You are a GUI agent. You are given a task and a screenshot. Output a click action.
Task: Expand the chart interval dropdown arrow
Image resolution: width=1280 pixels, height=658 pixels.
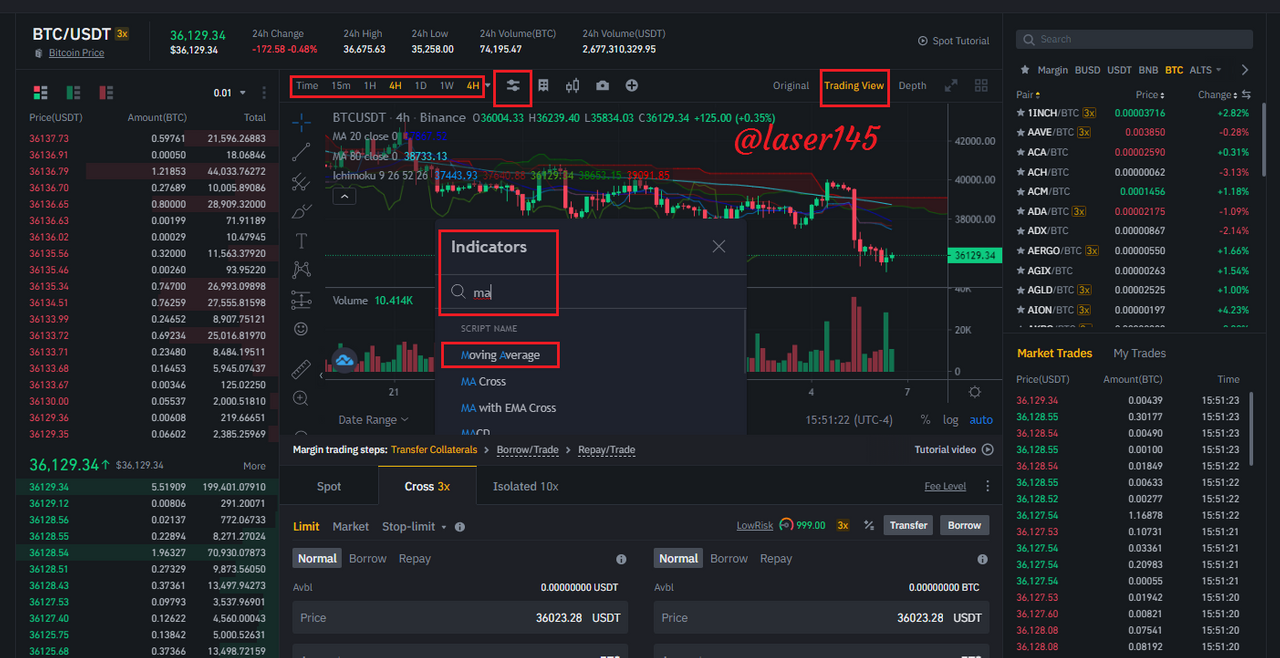[x=487, y=86]
